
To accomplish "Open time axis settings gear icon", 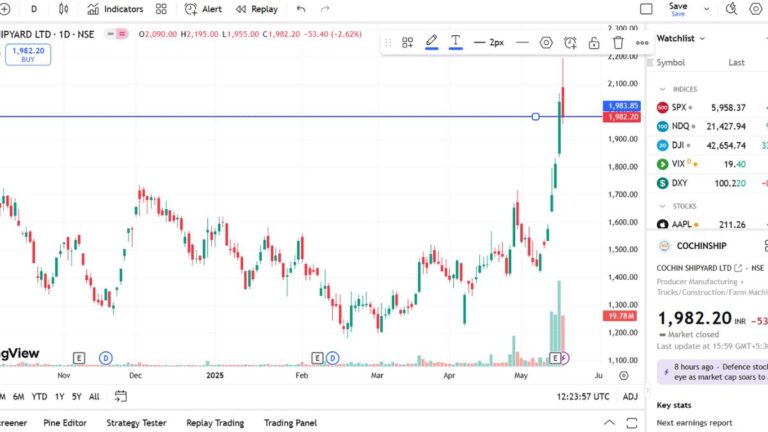I will pyautogui.click(x=624, y=376).
